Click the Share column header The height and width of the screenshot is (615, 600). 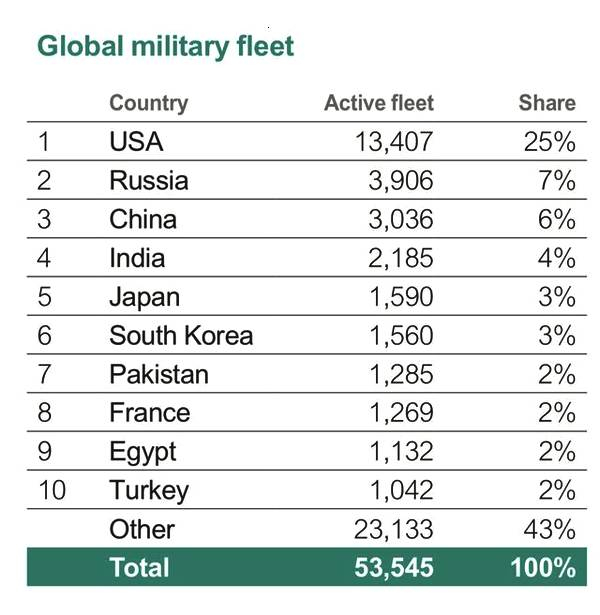tap(547, 103)
